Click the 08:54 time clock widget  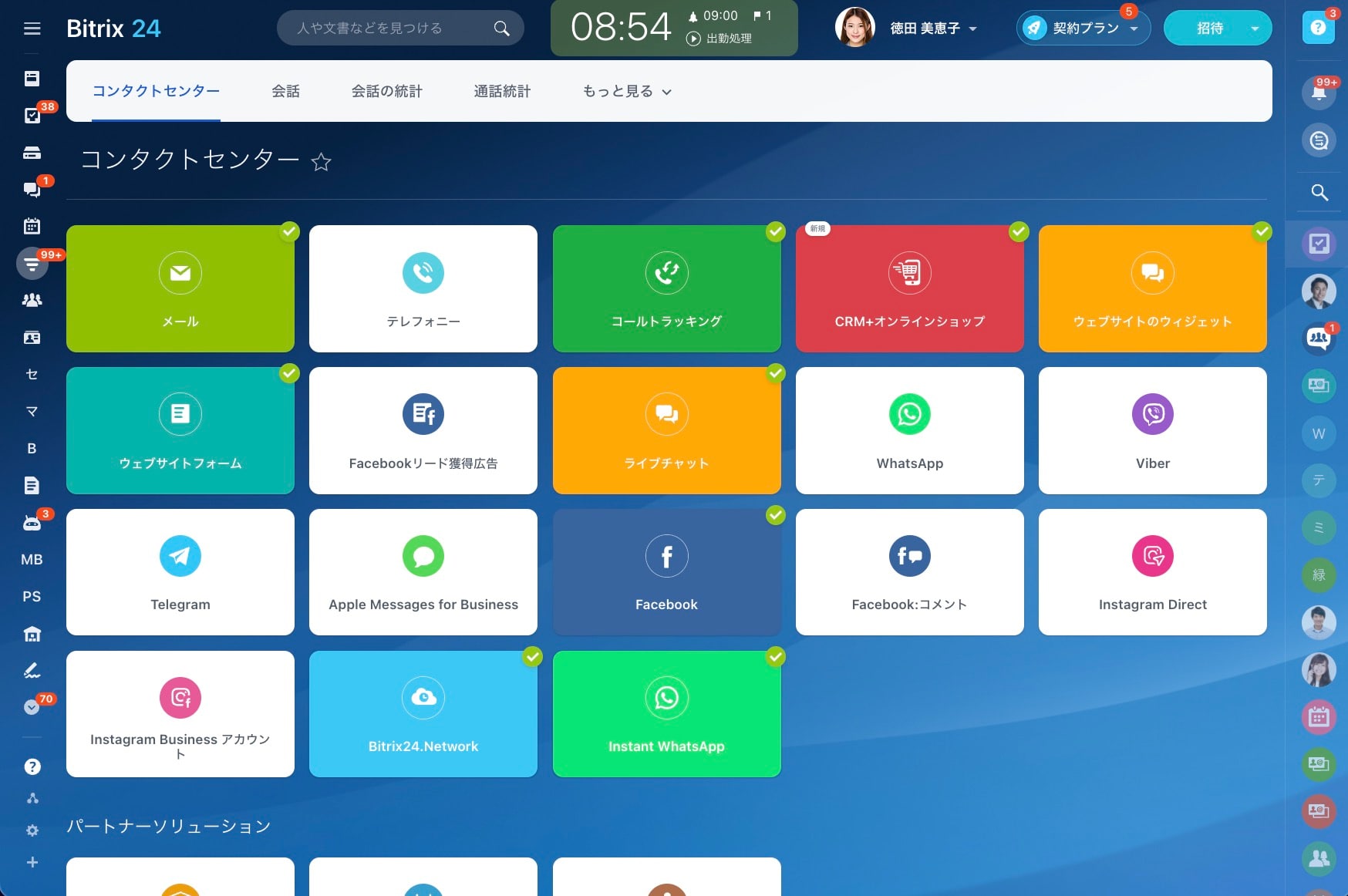[x=621, y=27]
